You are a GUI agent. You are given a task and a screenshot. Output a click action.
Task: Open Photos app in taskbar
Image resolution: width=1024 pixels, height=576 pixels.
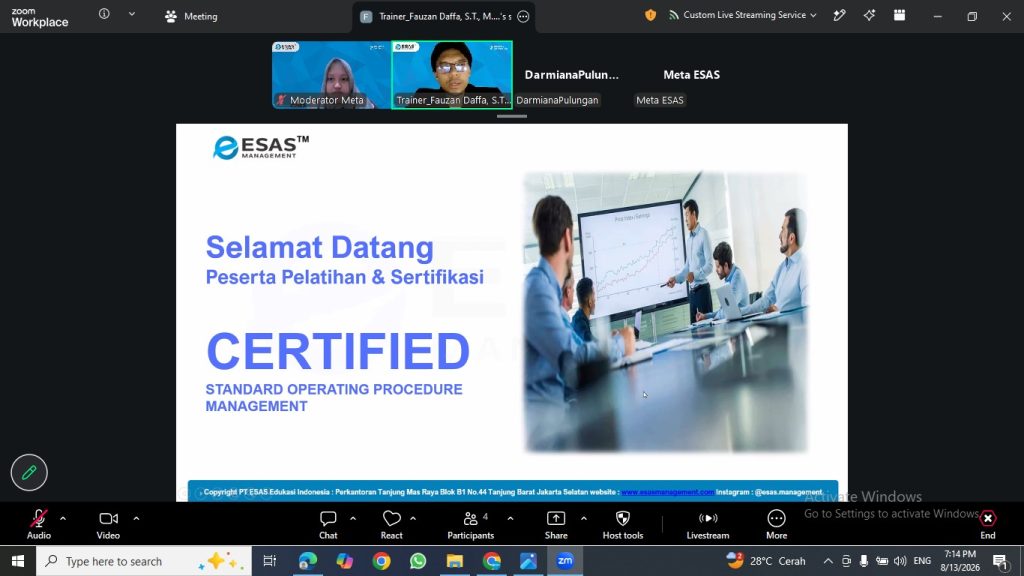pos(528,561)
